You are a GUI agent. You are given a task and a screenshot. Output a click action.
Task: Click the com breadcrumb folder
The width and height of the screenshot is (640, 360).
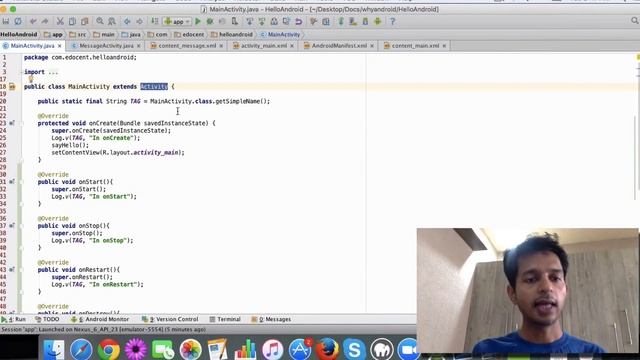(x=157, y=35)
